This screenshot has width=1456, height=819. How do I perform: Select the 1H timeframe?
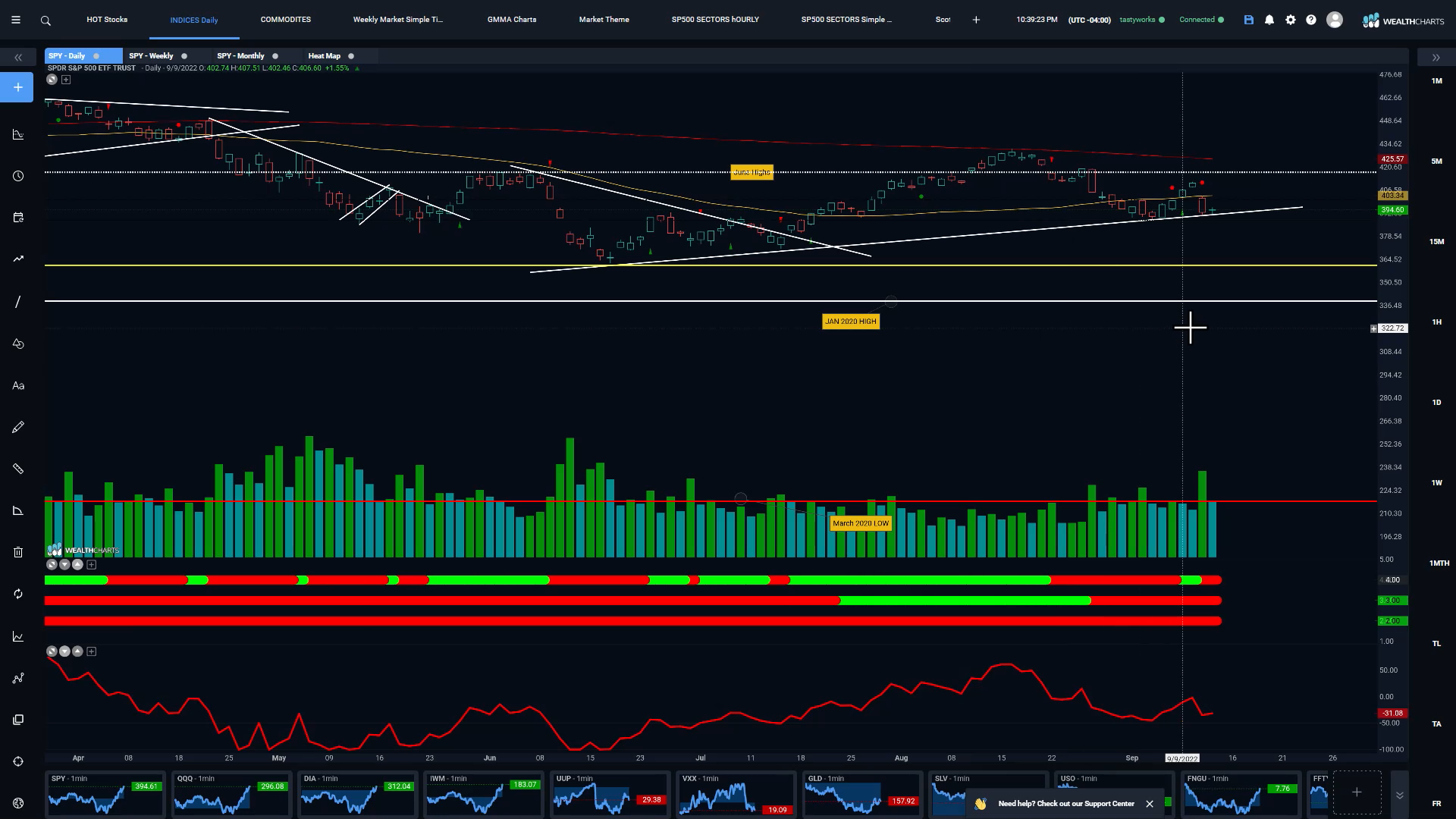pyautogui.click(x=1436, y=322)
